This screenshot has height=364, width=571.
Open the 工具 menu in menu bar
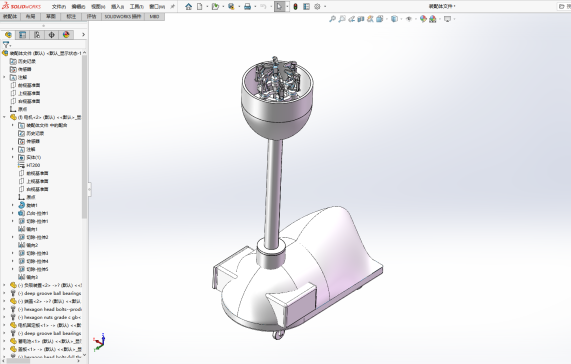tap(137, 7)
